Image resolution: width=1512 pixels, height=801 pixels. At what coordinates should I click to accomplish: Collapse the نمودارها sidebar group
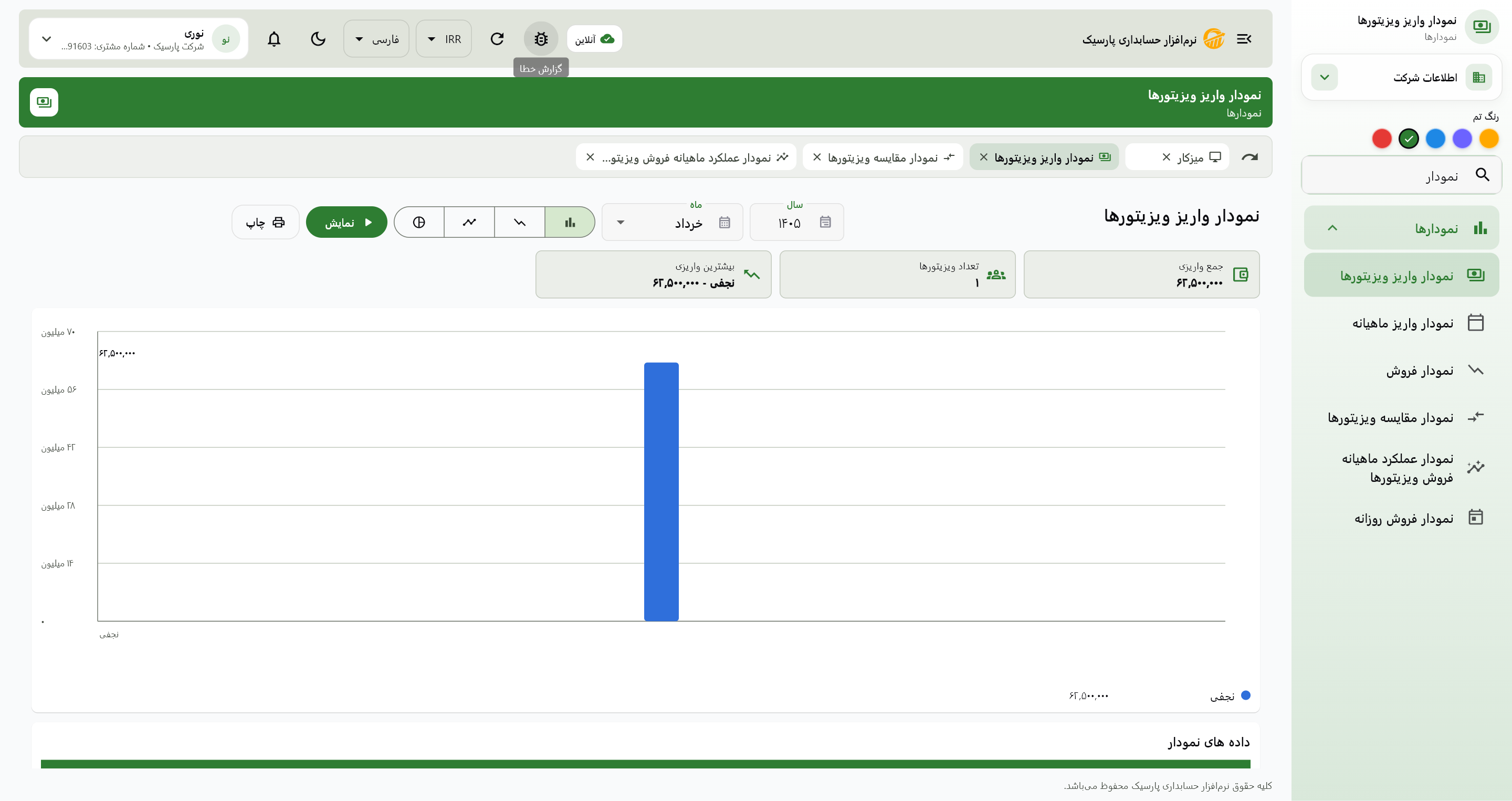(1401, 228)
